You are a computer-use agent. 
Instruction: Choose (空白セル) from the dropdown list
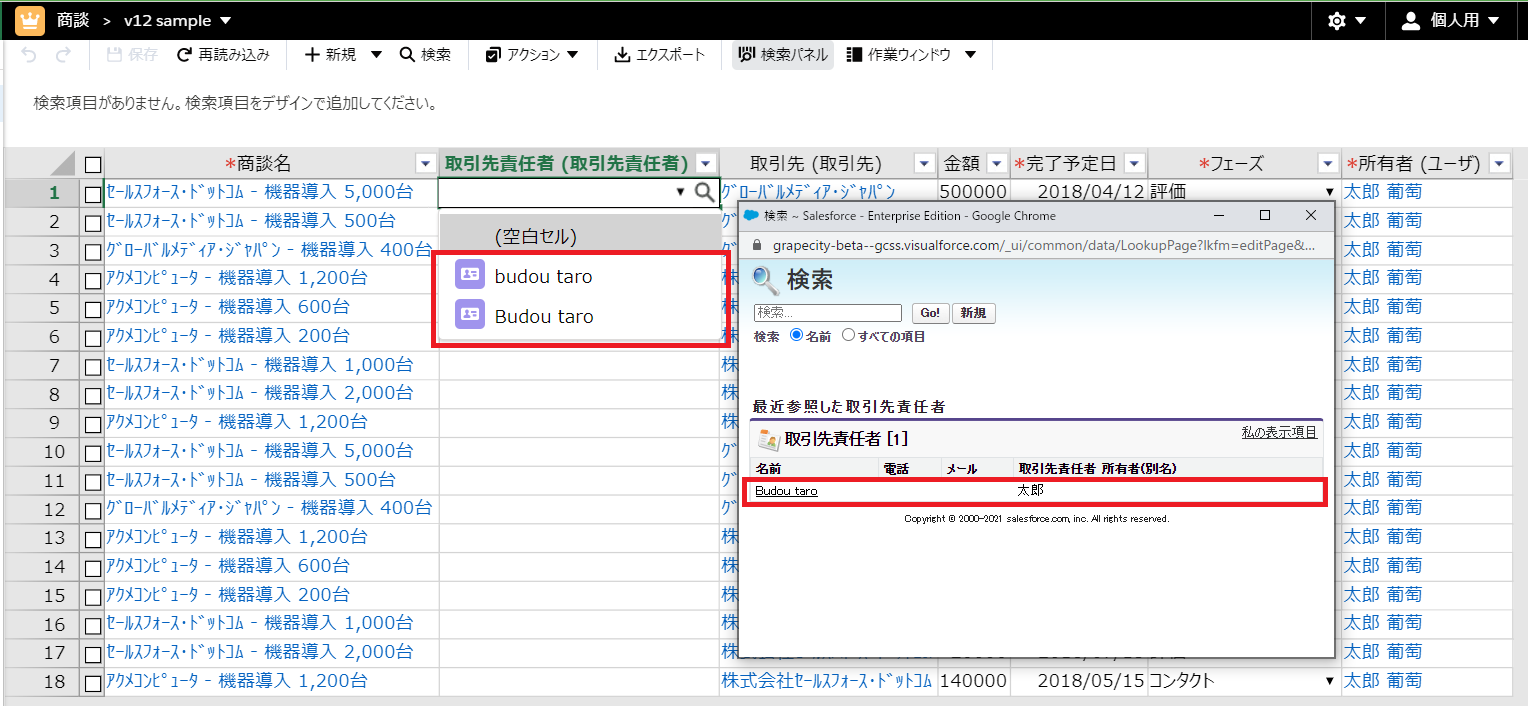point(580,236)
